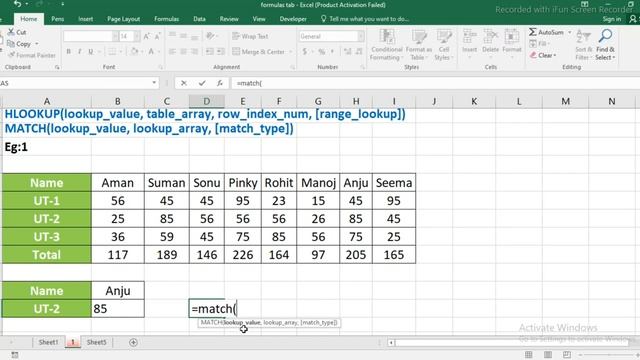Apply the currency dollar format

[x=304, y=51]
